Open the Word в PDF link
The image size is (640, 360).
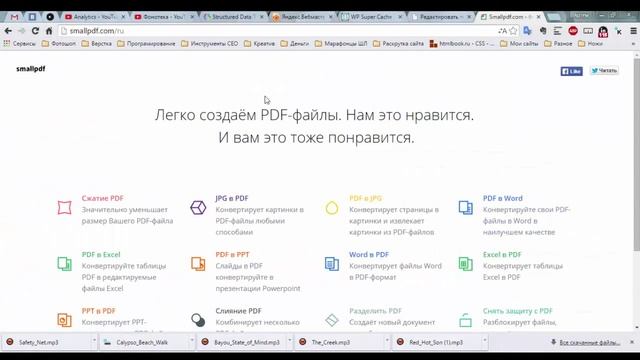369,254
